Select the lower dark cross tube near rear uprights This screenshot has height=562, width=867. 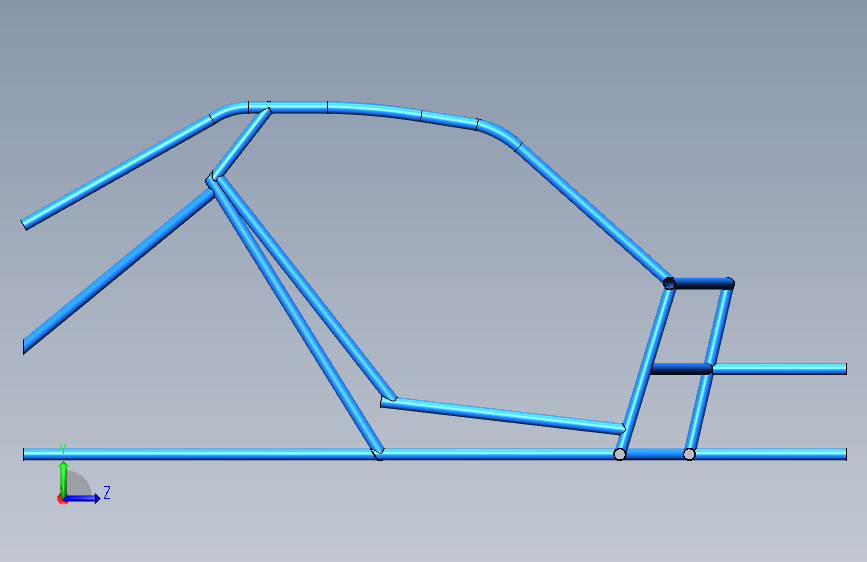point(682,369)
